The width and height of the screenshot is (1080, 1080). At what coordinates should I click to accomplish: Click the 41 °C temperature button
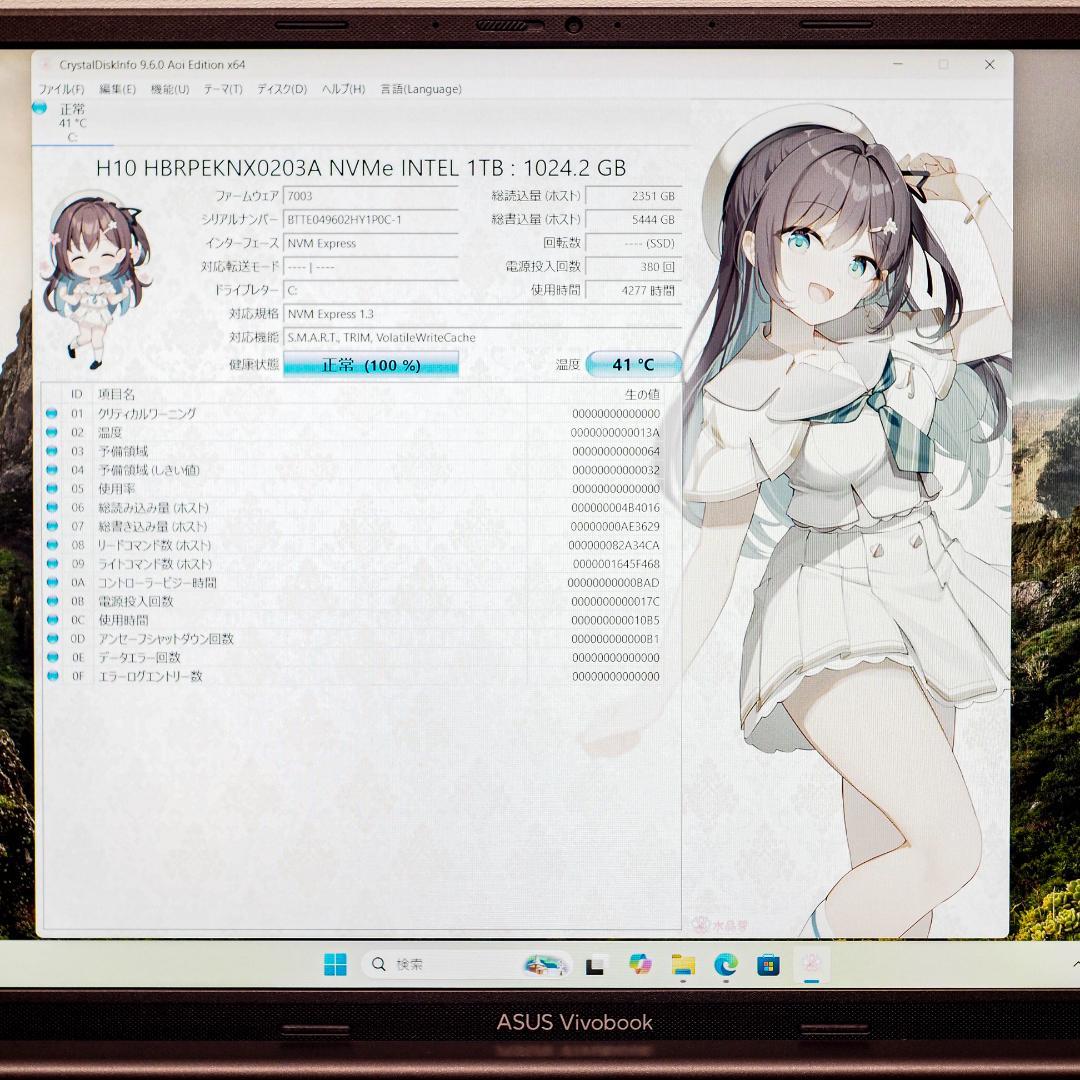click(x=635, y=364)
